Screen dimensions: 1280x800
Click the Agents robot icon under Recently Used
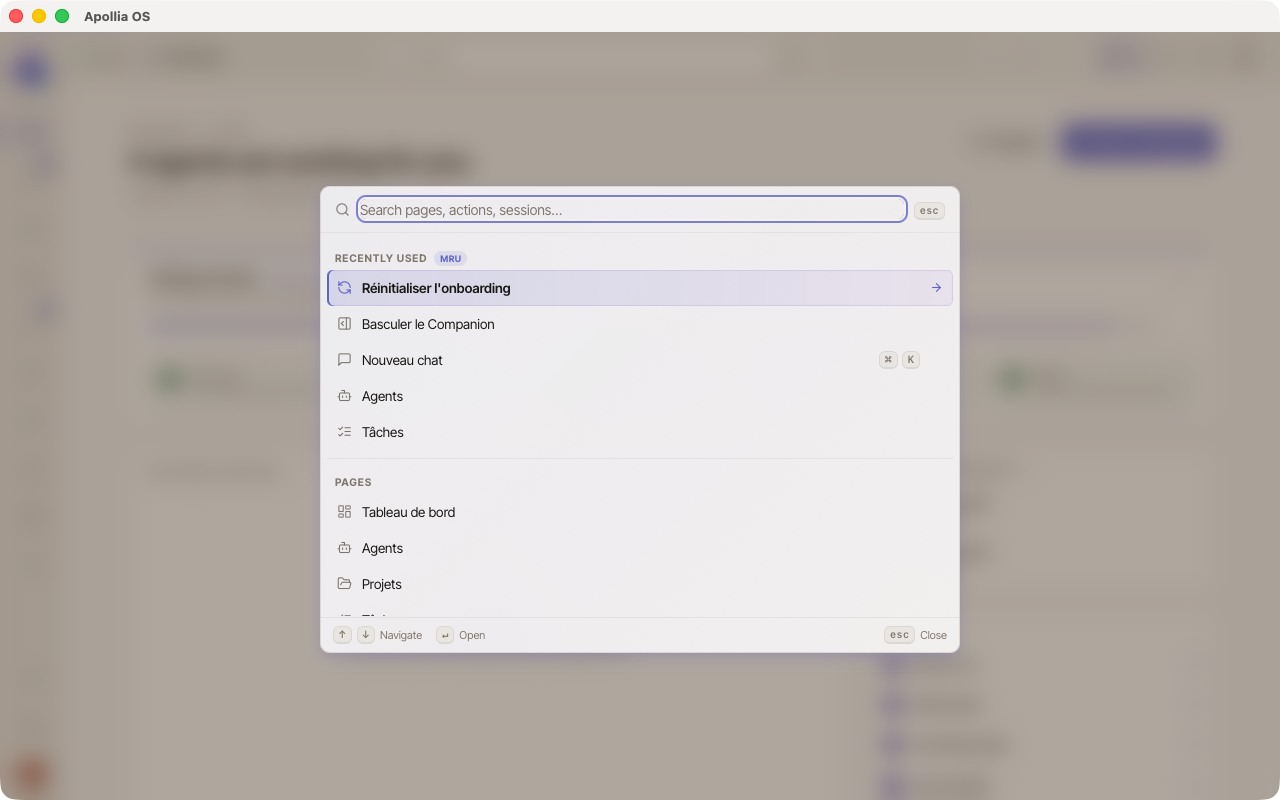[x=344, y=396]
